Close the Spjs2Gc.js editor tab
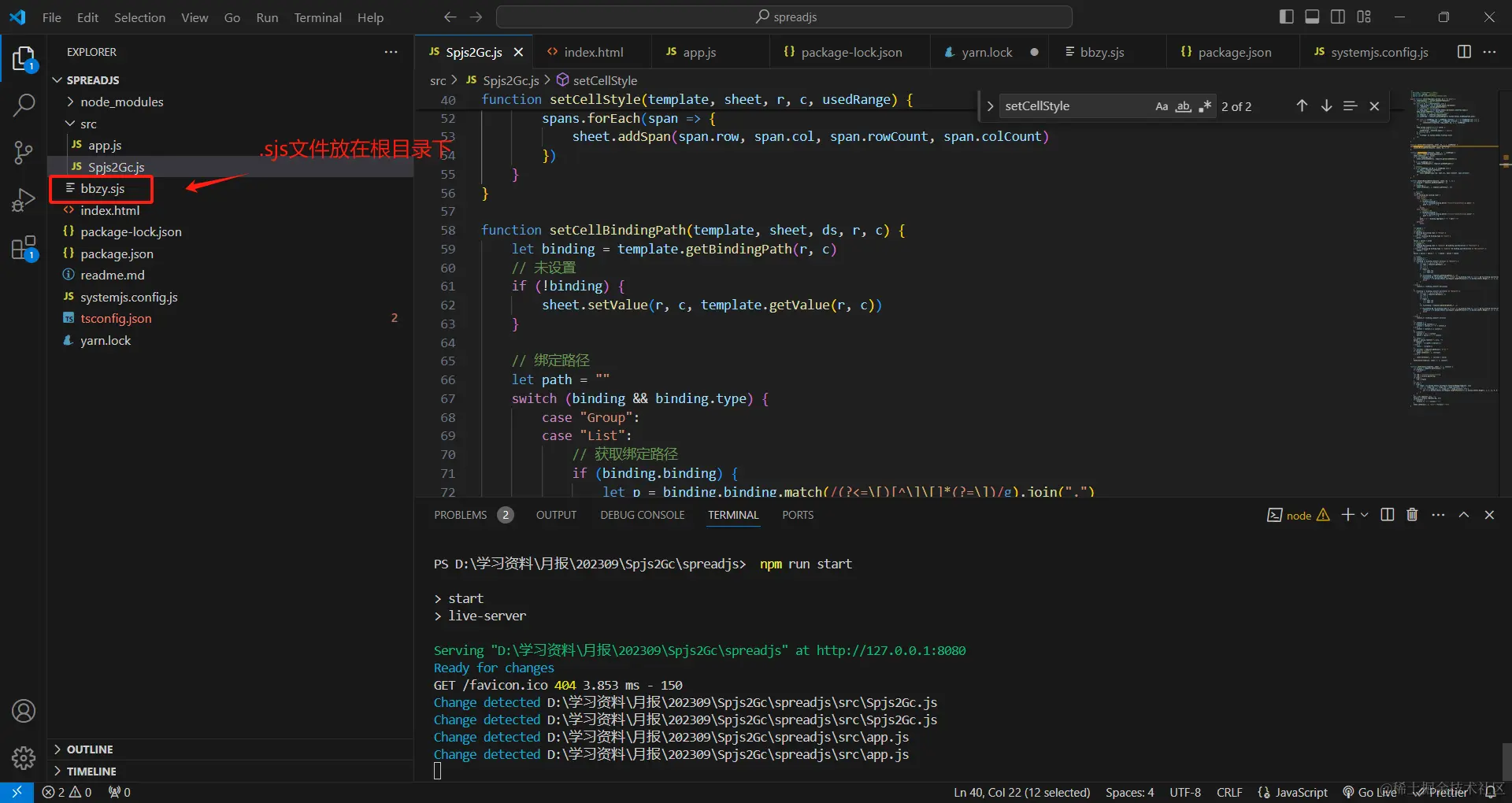The image size is (1512, 803). click(518, 52)
